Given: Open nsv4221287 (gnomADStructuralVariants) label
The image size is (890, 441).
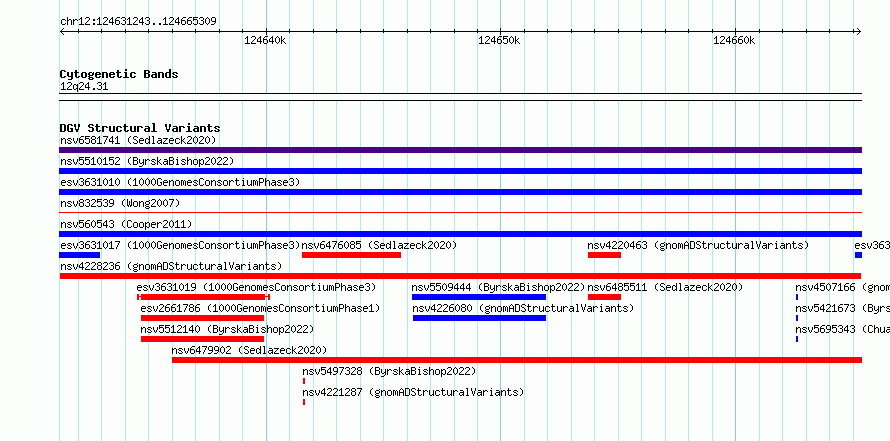Looking at the screenshot, I should [x=413, y=392].
